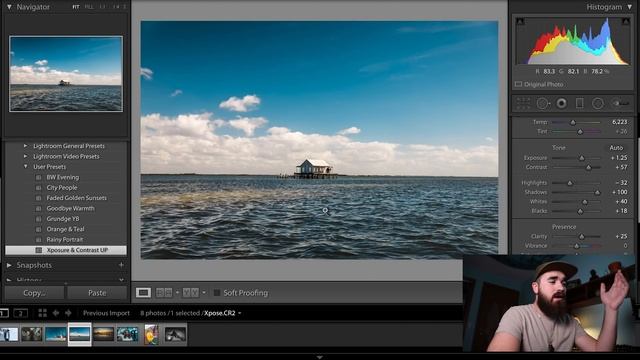Enable Soft Proofing checkbox

coord(217,293)
